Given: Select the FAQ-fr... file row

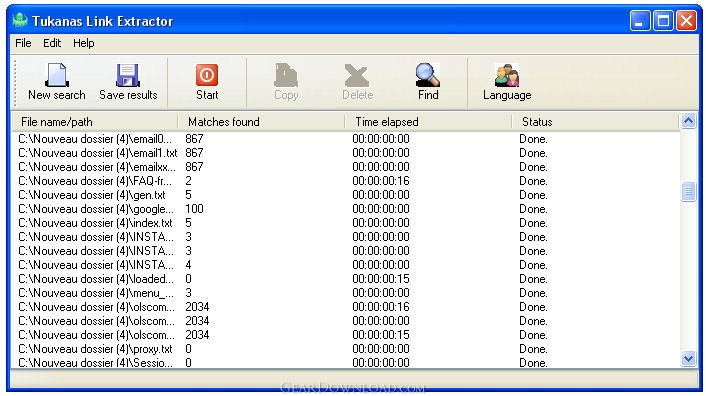Looking at the screenshot, I should pos(346,181).
